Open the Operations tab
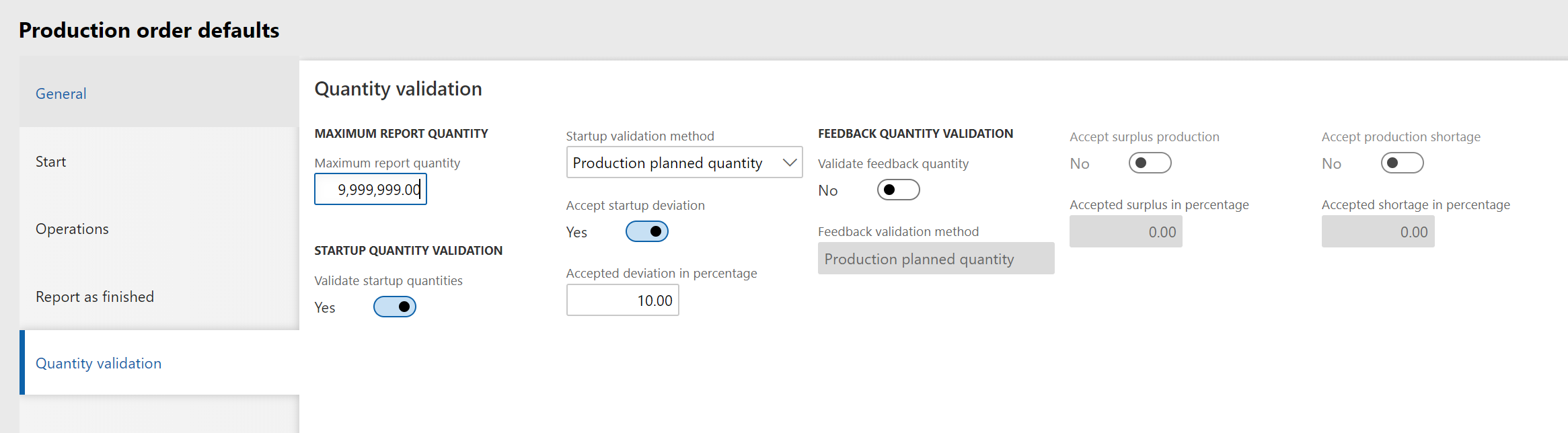This screenshot has height=433, width=1568. [72, 229]
